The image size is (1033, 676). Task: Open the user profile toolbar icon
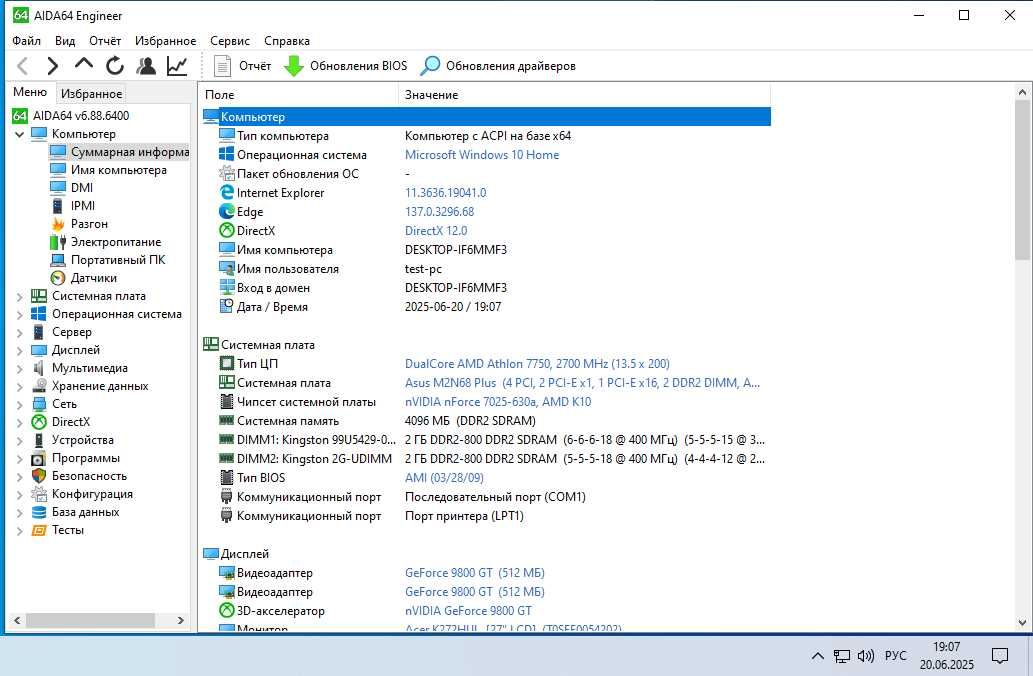(146, 66)
